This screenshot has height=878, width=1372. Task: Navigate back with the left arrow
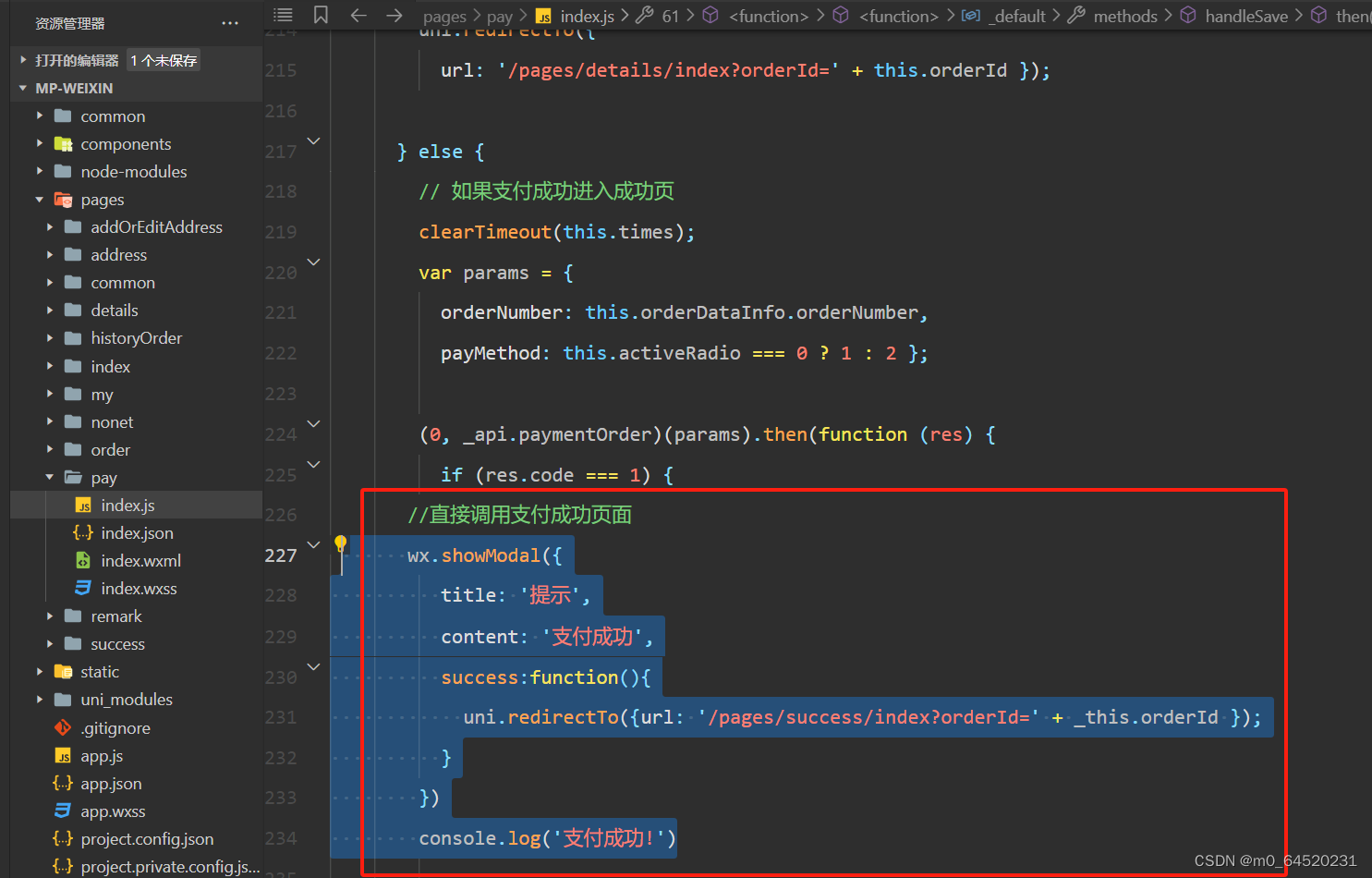point(358,15)
